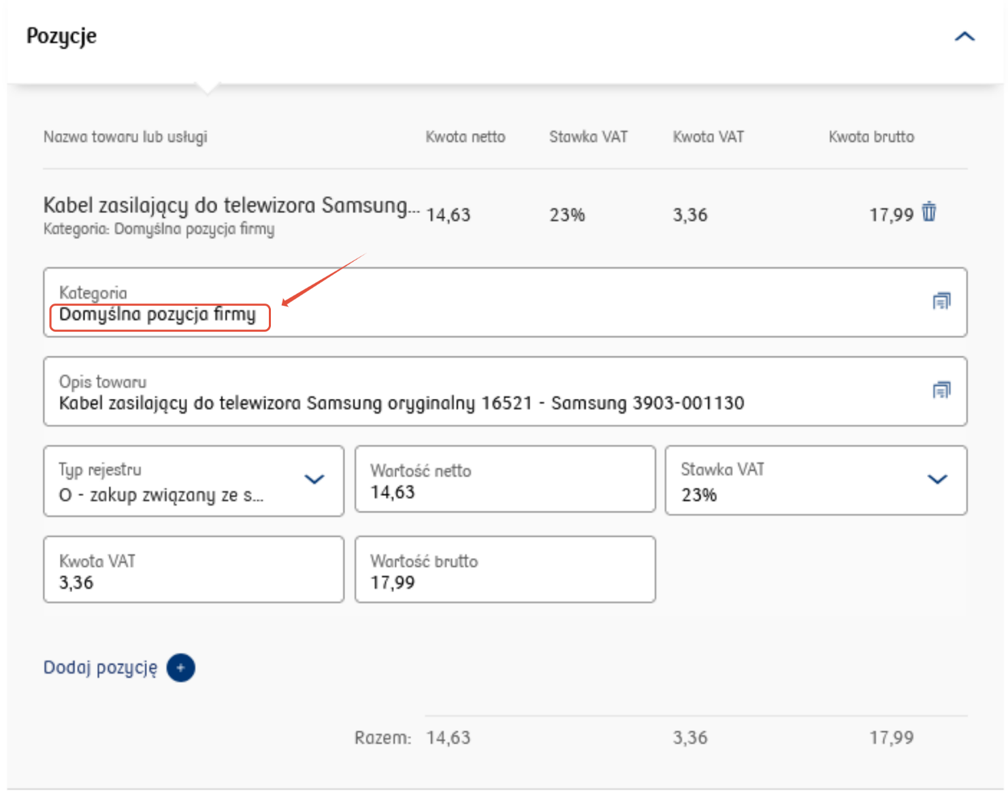
Task: Click the Kwota VAT column header
Action: click(x=708, y=137)
